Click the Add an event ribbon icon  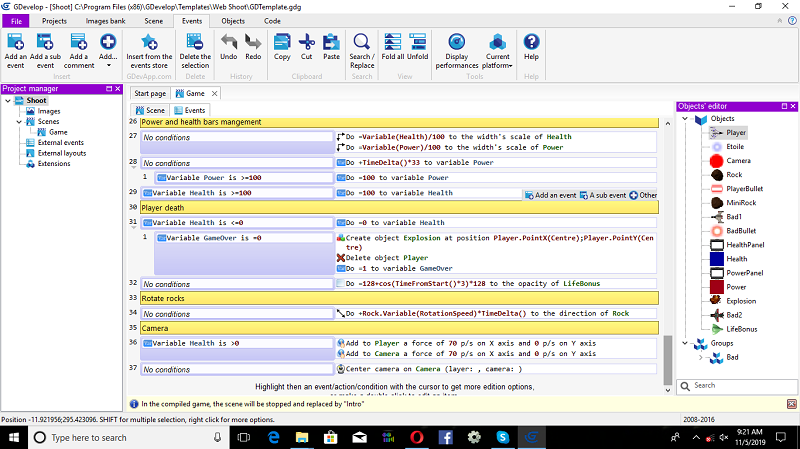pos(15,42)
